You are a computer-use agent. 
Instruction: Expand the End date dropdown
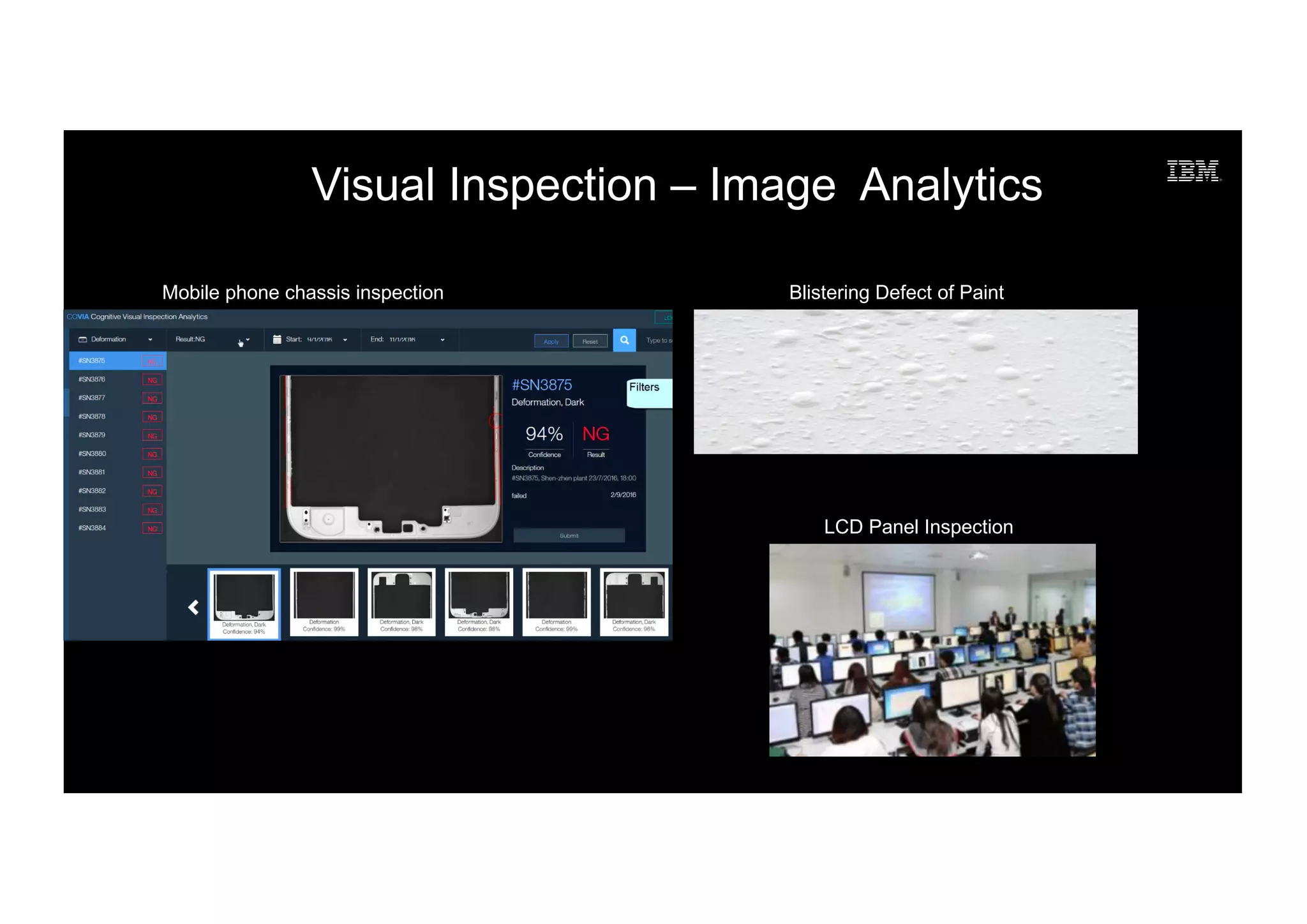coord(442,340)
